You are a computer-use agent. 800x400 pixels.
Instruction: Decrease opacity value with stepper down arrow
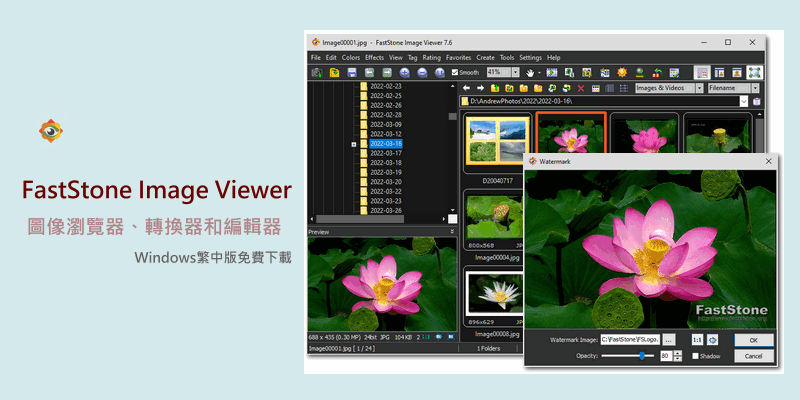click(678, 359)
